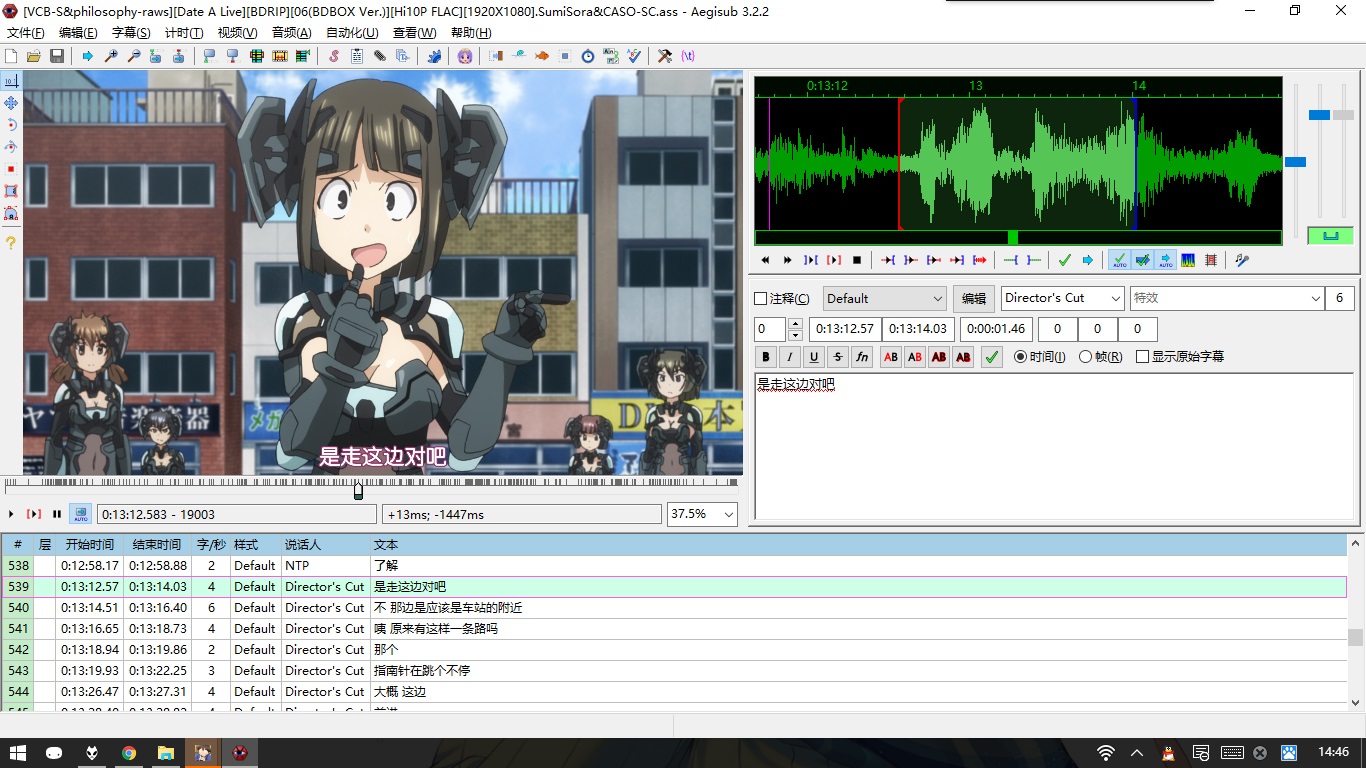The width and height of the screenshot is (1366, 768).
Task: Go to the previous line in the audio toolbar
Action: [765, 260]
